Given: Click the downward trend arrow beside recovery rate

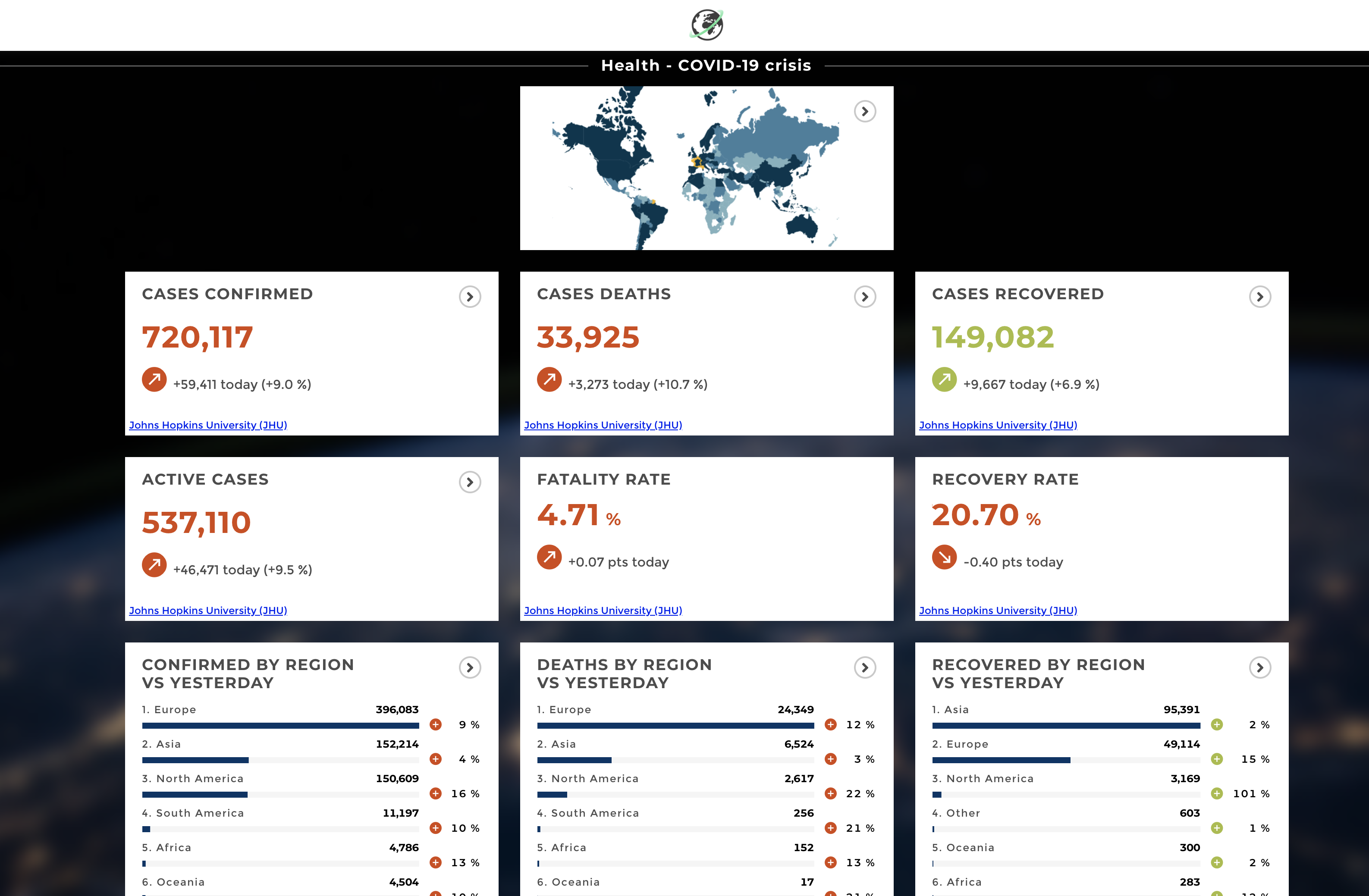Looking at the screenshot, I should pyautogui.click(x=944, y=557).
